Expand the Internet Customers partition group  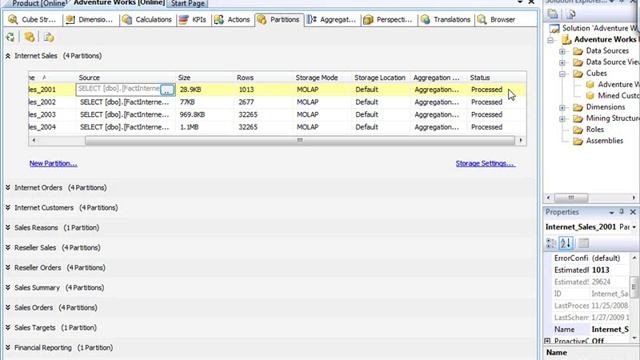coord(8,207)
